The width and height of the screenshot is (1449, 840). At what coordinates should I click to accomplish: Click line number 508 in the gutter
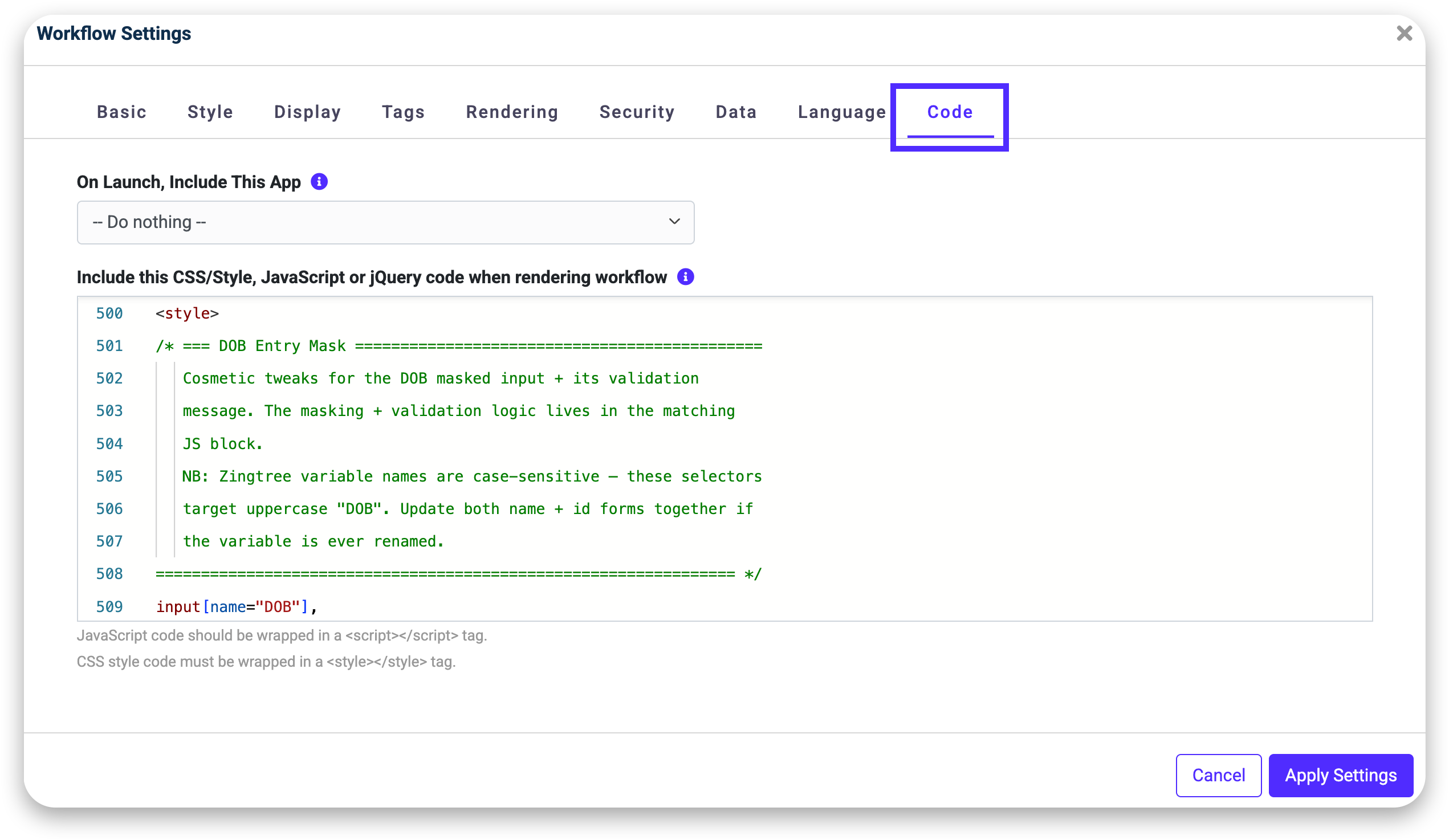coord(109,574)
